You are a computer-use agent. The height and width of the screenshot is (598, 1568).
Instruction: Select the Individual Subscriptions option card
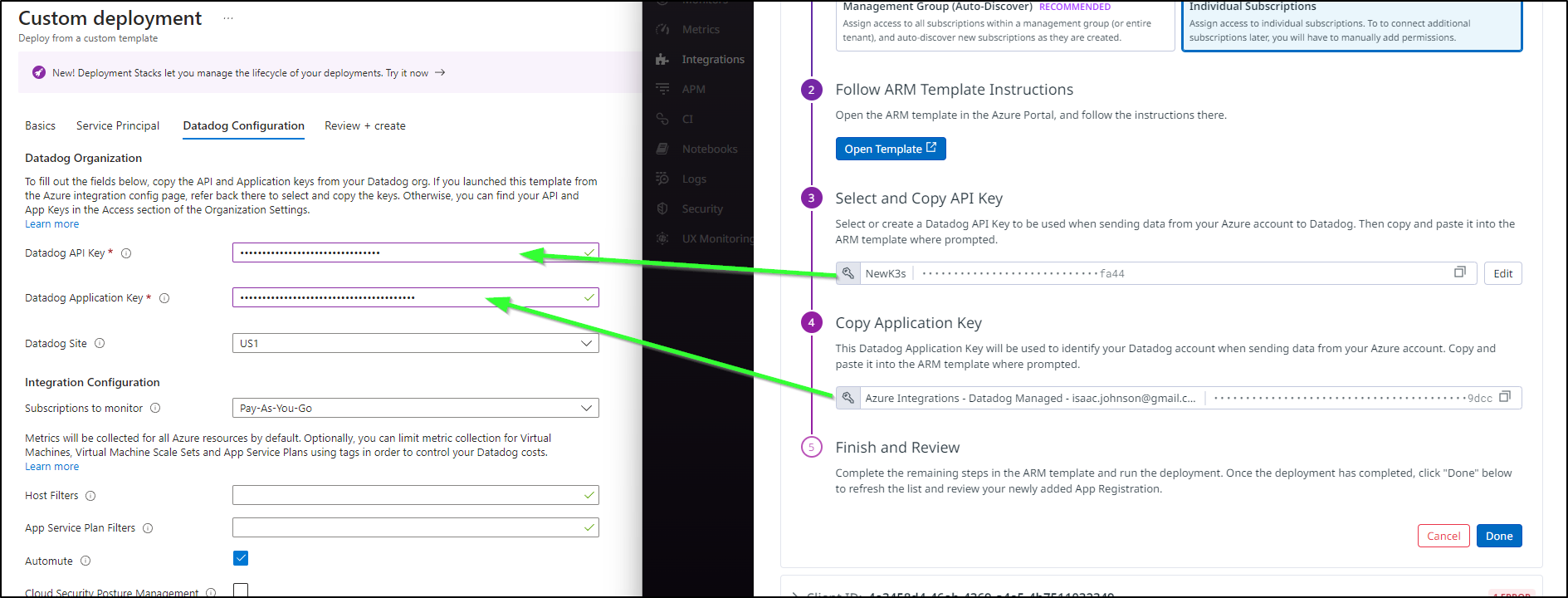coord(1352,25)
